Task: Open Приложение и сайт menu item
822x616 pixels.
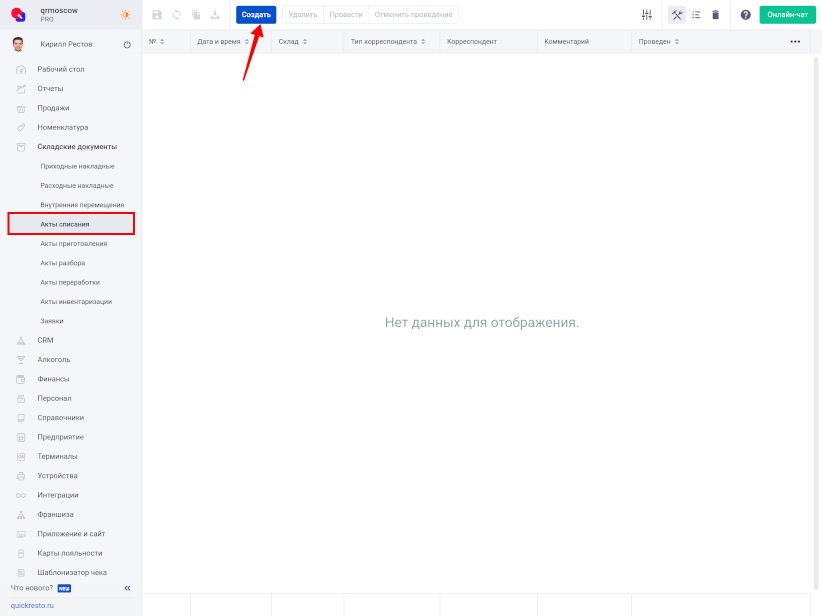Action: tap(71, 534)
